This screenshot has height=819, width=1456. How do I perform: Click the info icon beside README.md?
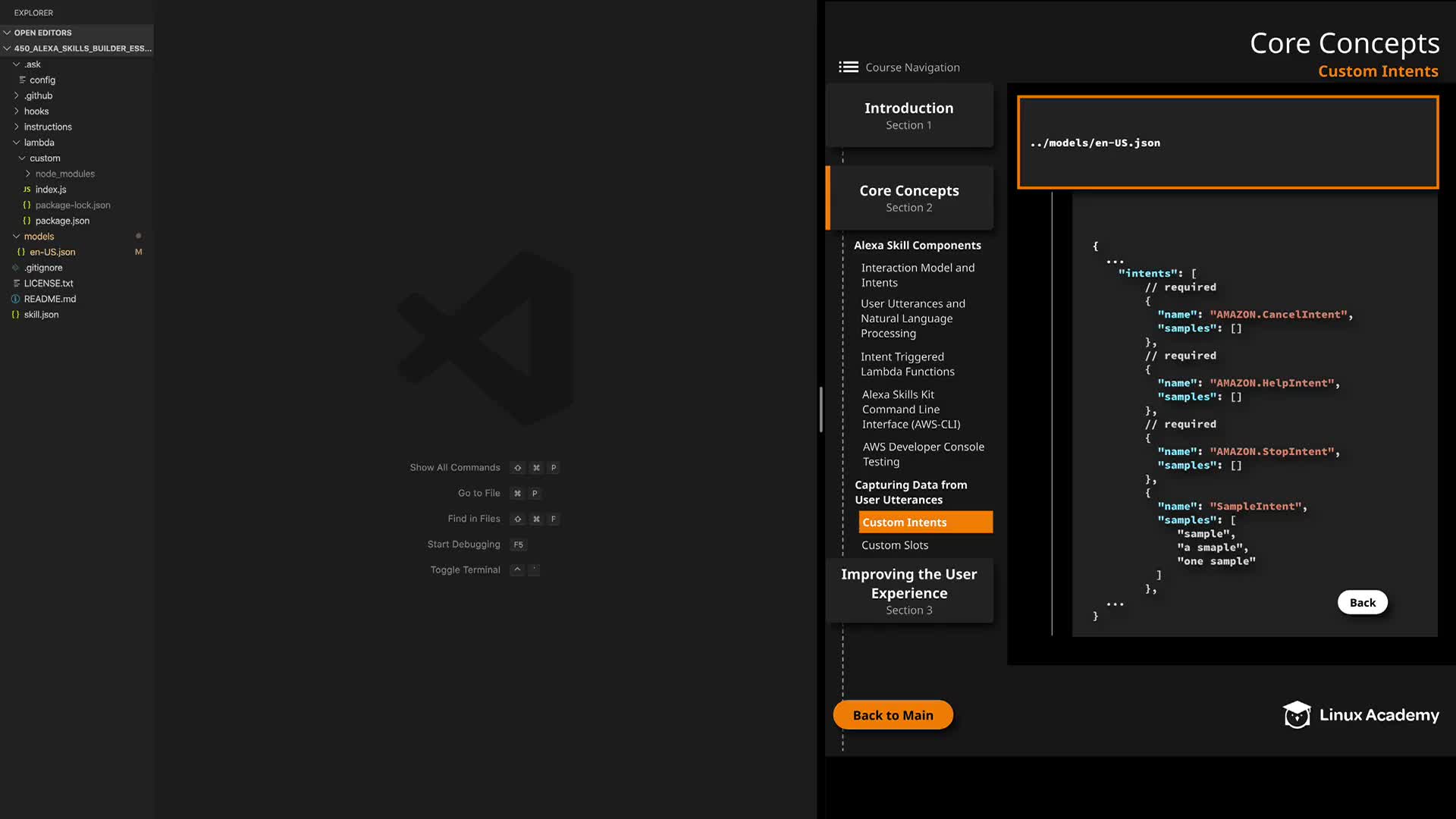click(15, 299)
